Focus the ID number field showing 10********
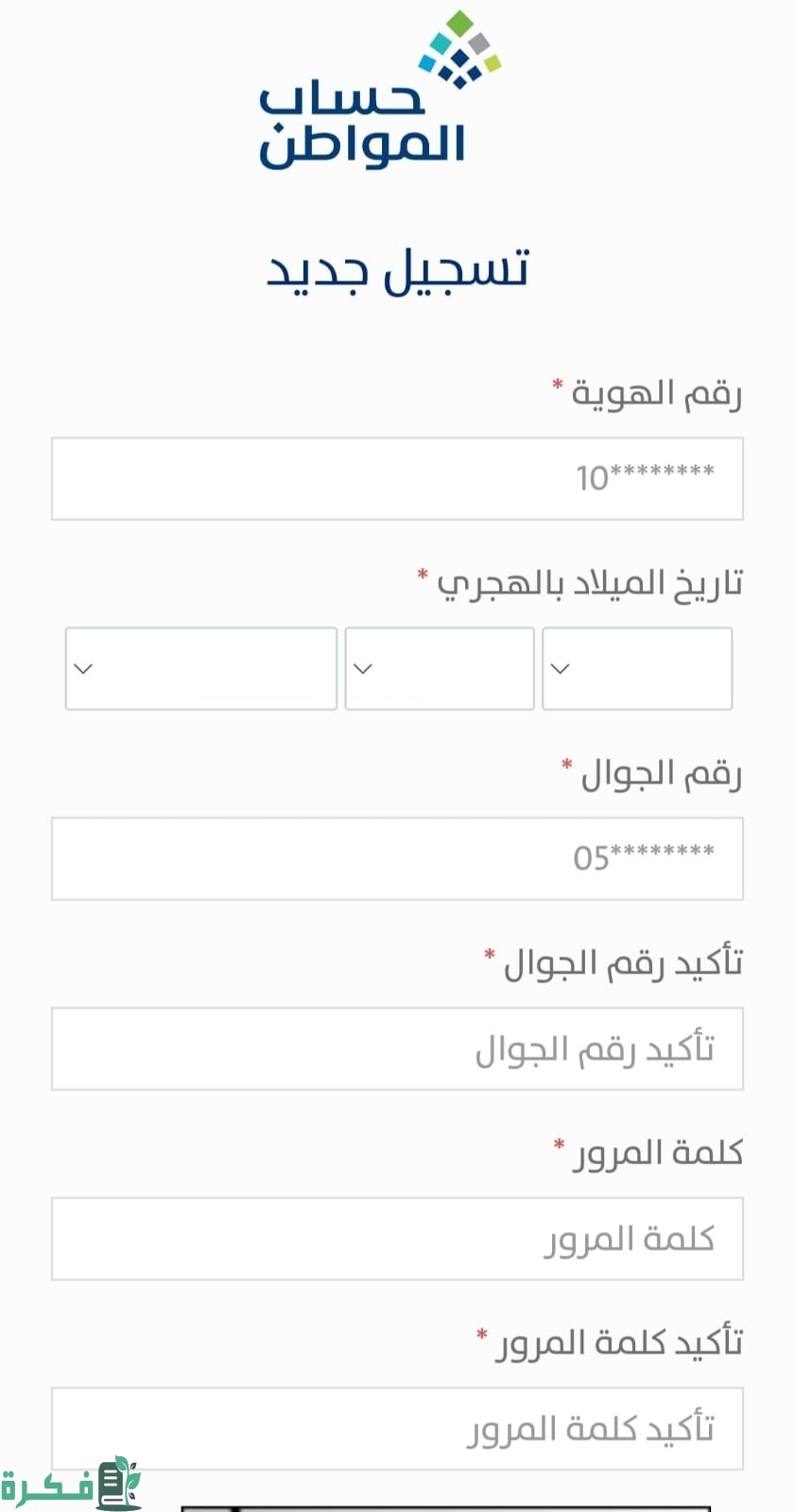This screenshot has height=1512, width=795. (397, 478)
